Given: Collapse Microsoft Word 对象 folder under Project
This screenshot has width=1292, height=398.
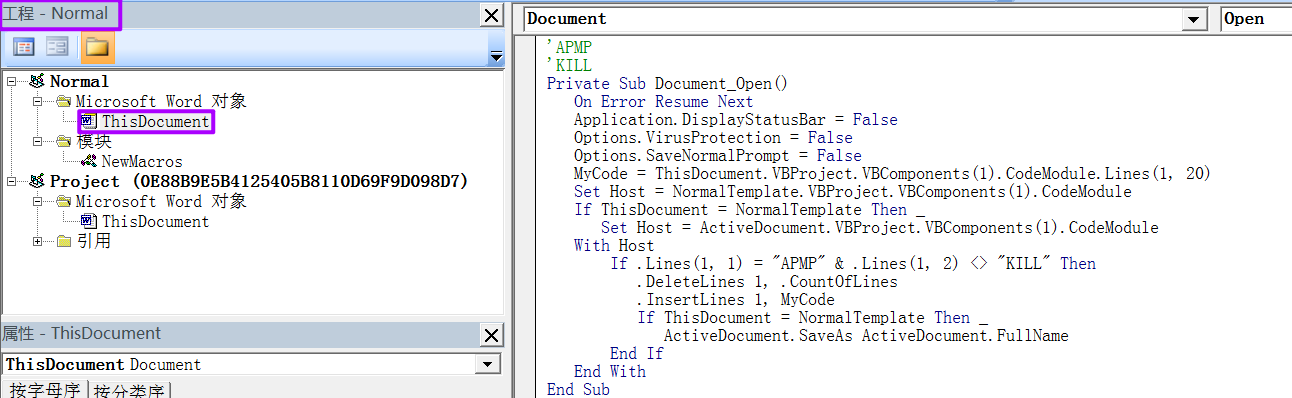Looking at the screenshot, I should [37, 202].
